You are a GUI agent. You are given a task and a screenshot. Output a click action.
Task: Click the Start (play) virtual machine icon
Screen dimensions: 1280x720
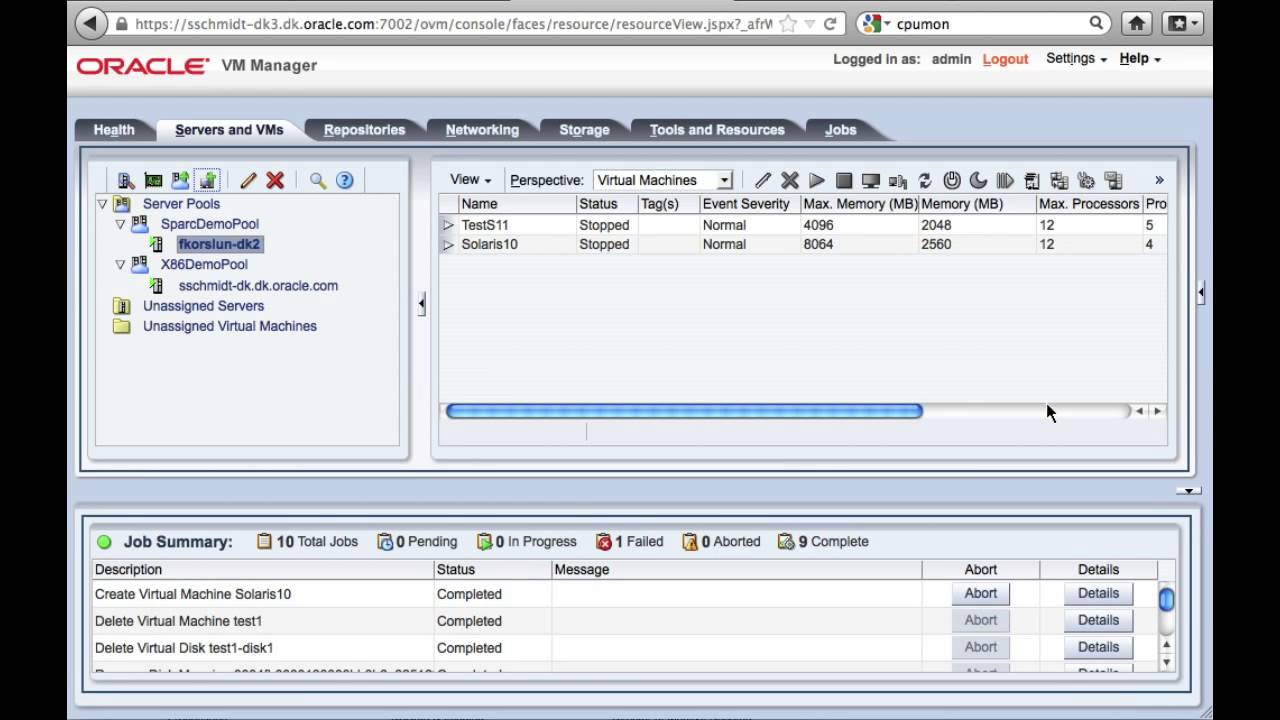(817, 180)
